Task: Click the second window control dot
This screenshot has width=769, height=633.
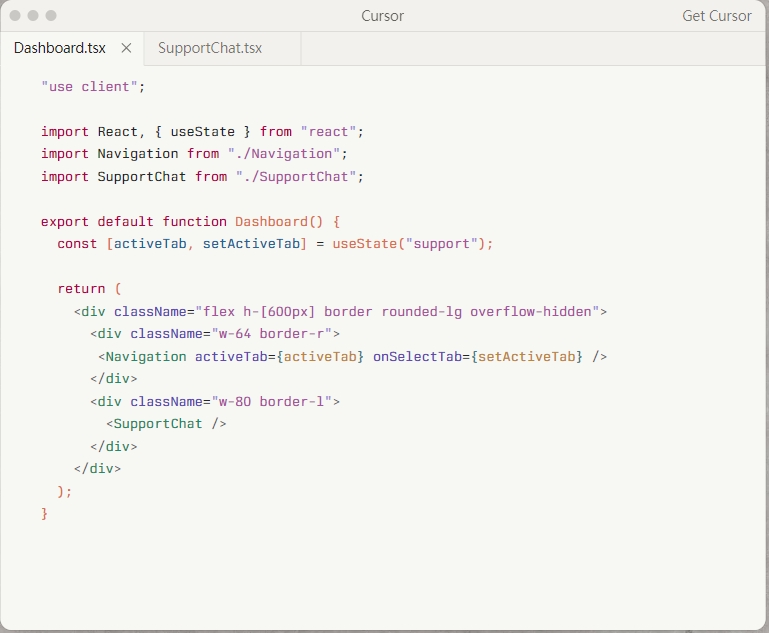Action: [33, 16]
